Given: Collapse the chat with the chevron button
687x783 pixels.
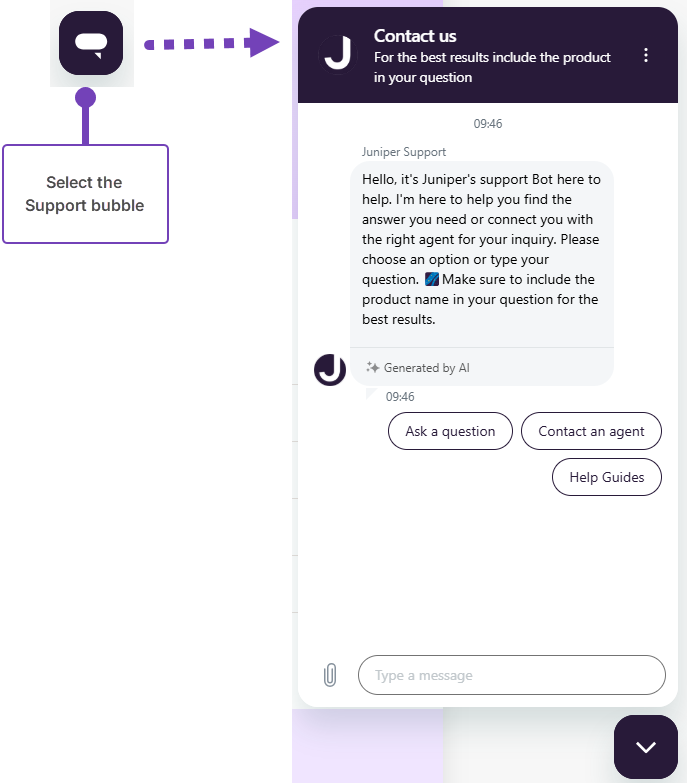Looking at the screenshot, I should pyautogui.click(x=645, y=746).
